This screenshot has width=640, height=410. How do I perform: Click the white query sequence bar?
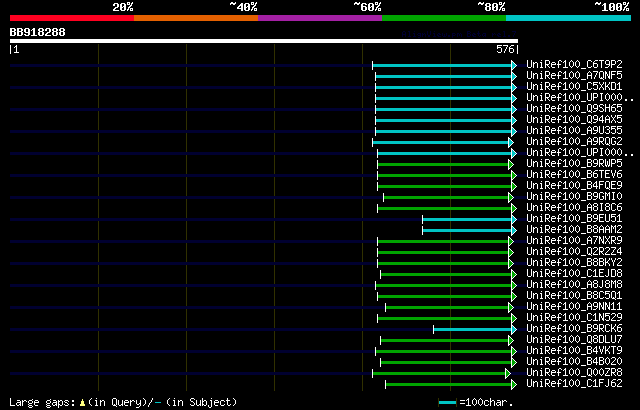264,41
